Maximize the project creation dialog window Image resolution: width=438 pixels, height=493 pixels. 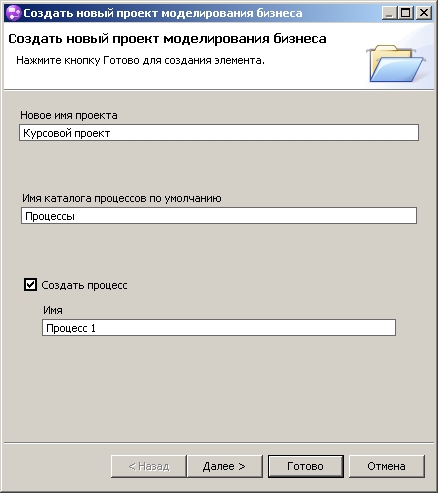coord(406,13)
